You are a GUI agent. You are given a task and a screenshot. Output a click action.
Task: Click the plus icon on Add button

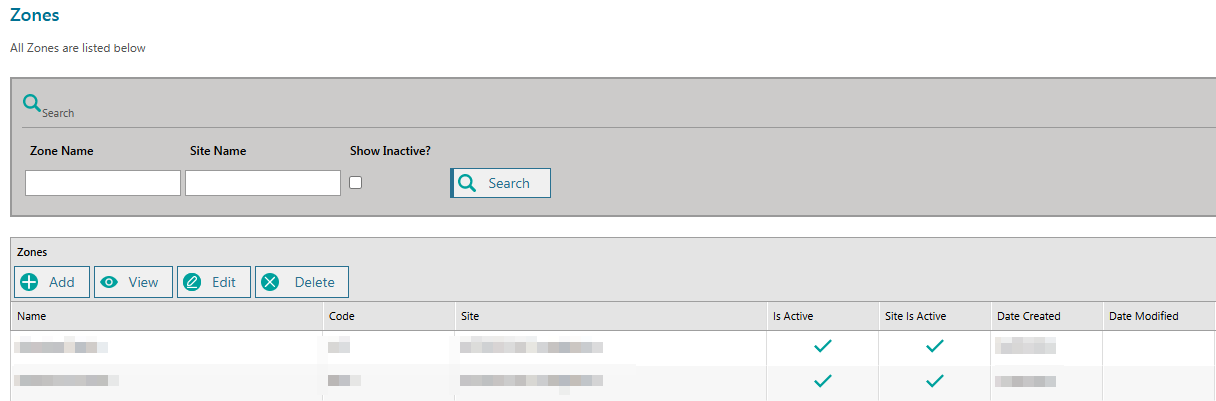pos(30,282)
